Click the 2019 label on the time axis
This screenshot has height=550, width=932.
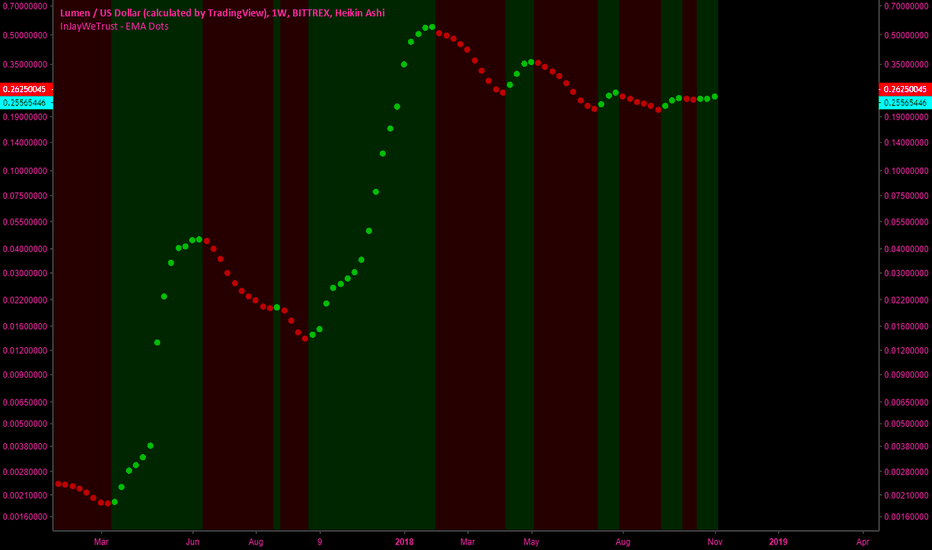tap(778, 542)
